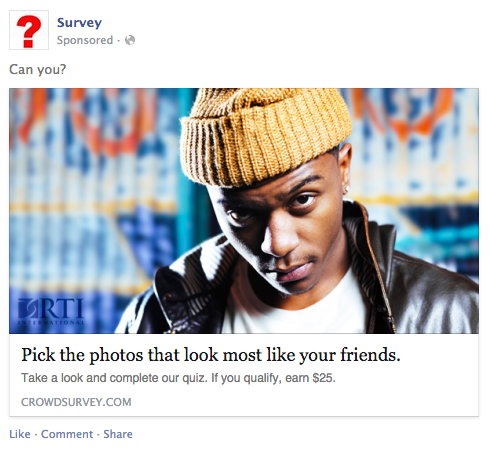Click the globe public audience icon
490x451 pixels.
130,40
